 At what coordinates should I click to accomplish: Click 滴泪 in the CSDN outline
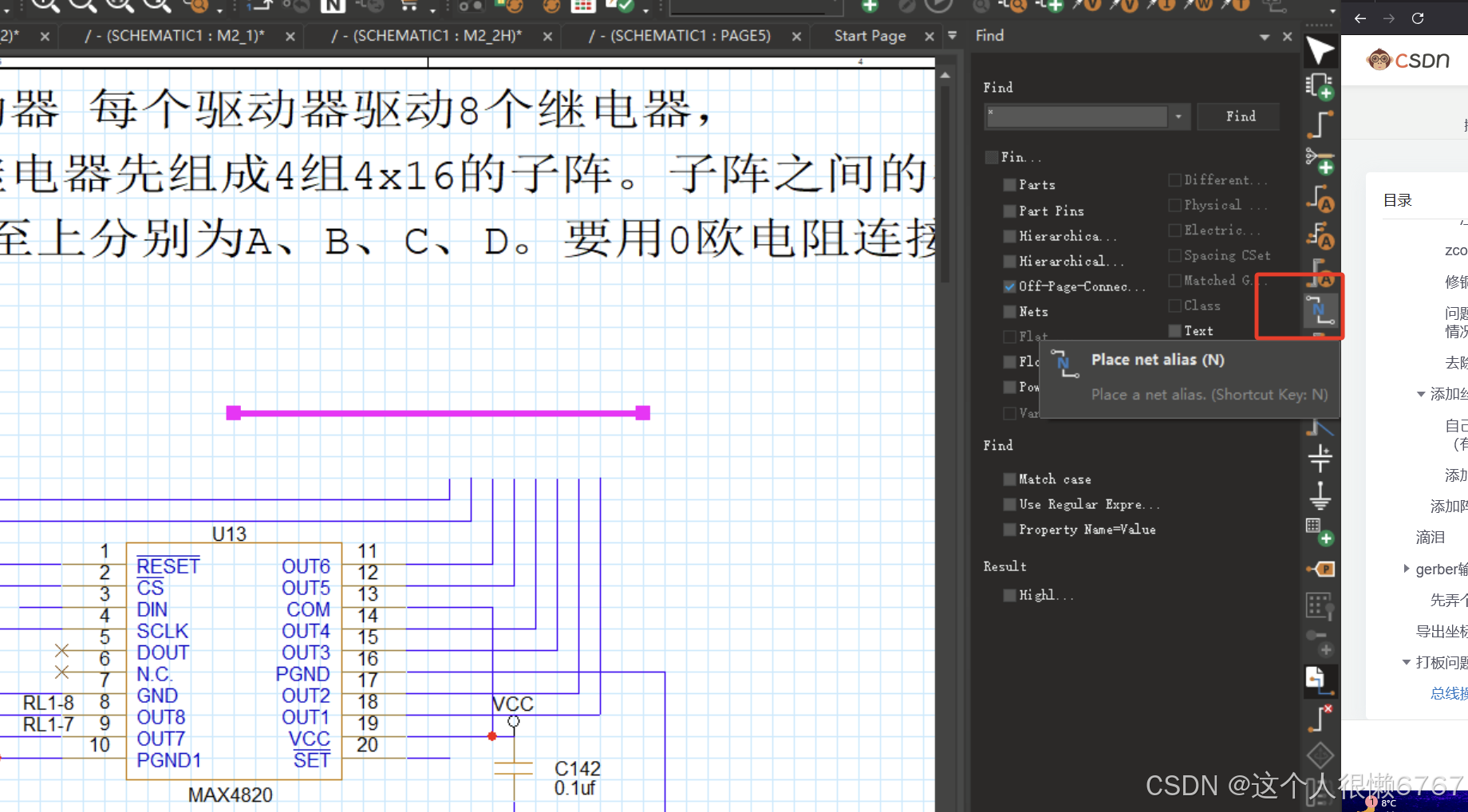(1431, 538)
